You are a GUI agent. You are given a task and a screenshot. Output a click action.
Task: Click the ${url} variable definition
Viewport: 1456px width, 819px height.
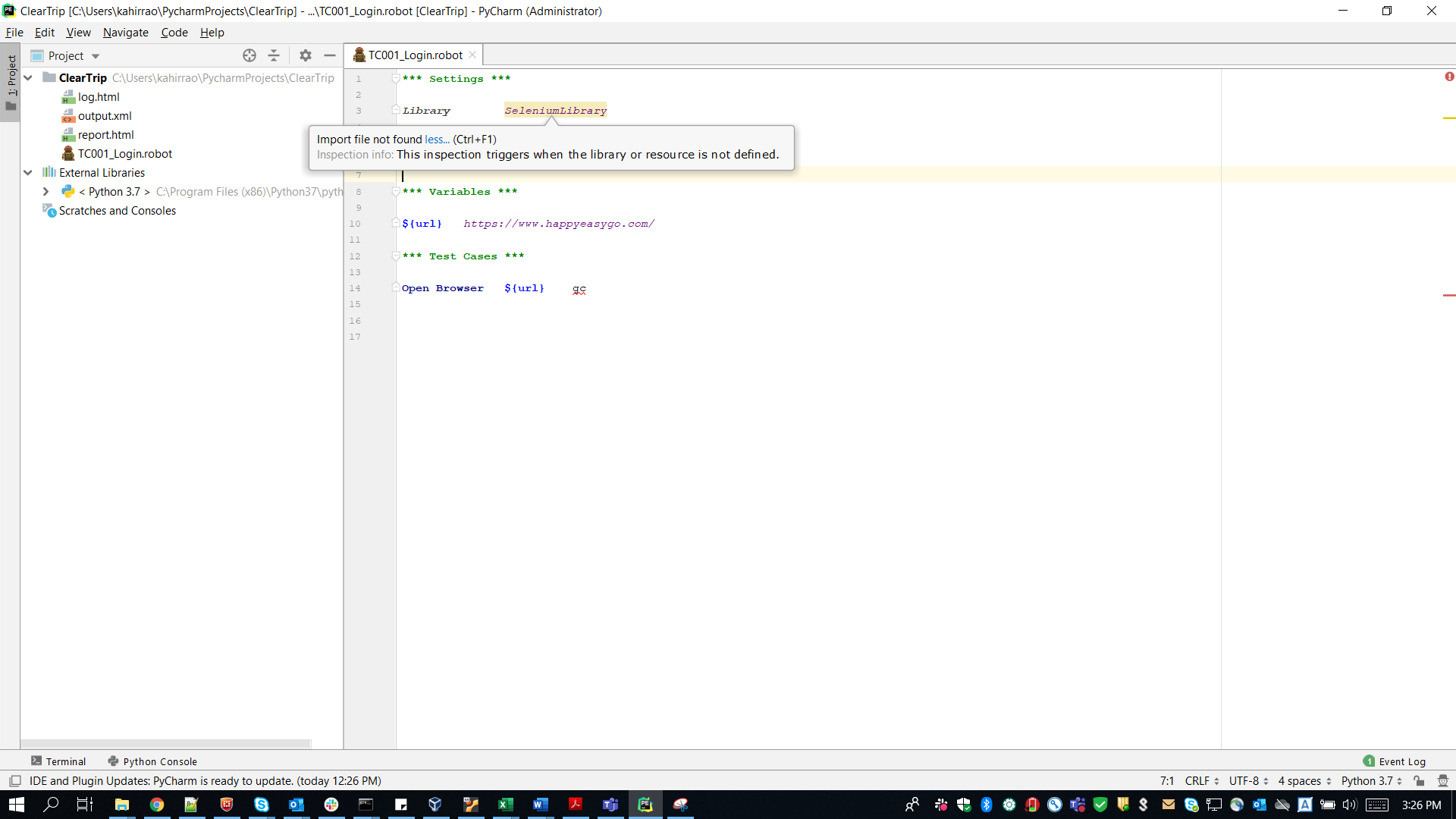point(422,224)
